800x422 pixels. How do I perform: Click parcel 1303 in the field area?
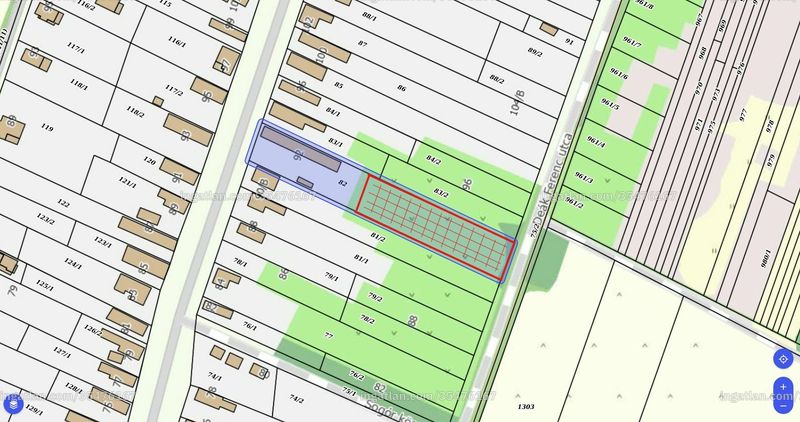click(x=526, y=406)
